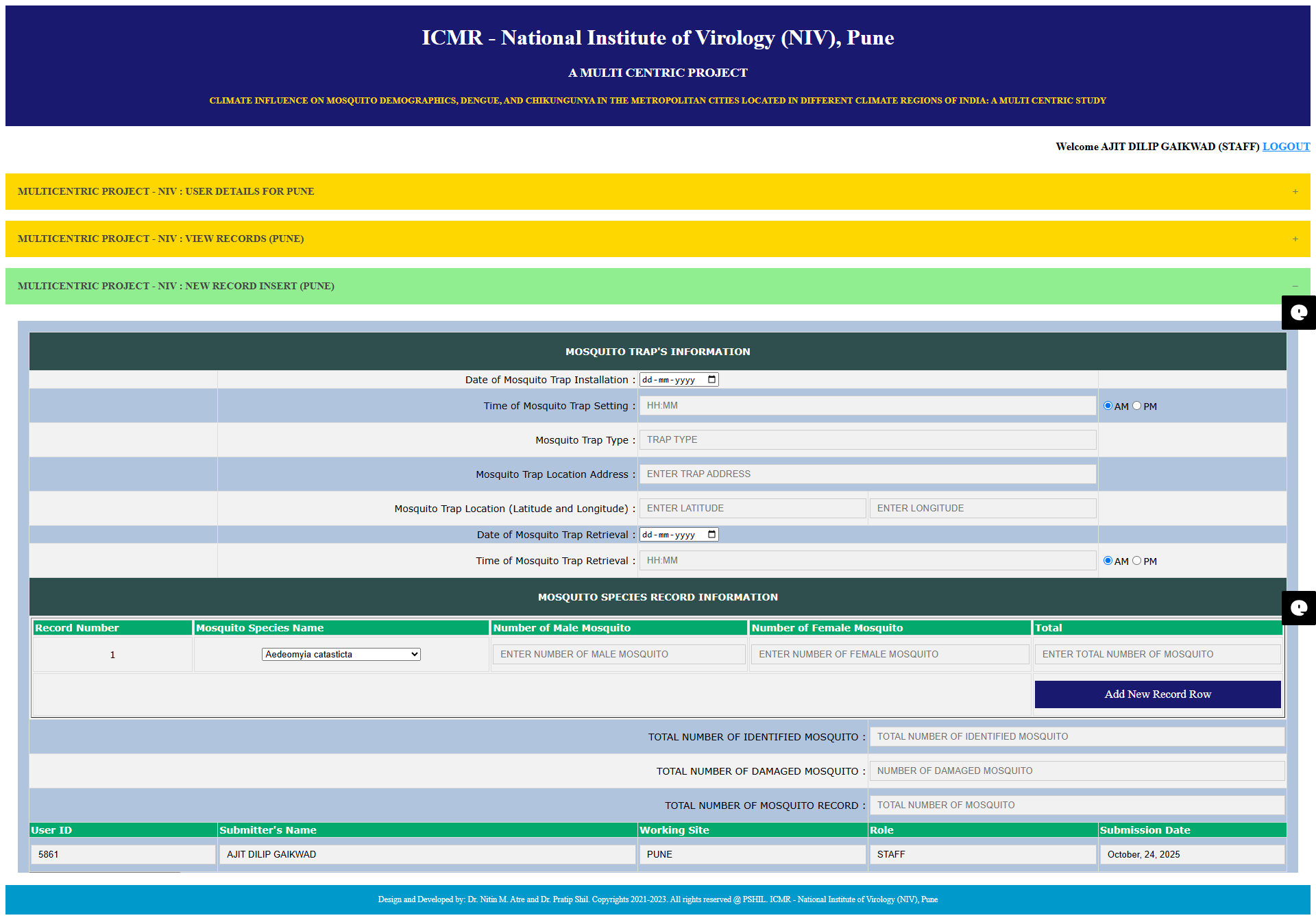Select PM for Trap Setting time
Viewport: 1316px width, 920px height.
1136,406
